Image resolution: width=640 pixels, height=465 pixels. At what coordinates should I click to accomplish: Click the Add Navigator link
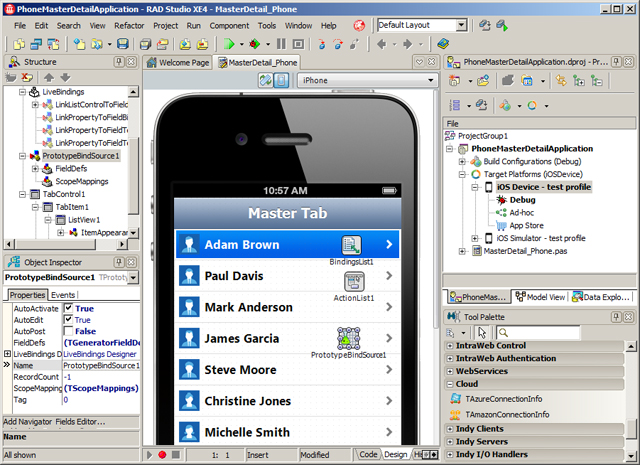point(28,422)
